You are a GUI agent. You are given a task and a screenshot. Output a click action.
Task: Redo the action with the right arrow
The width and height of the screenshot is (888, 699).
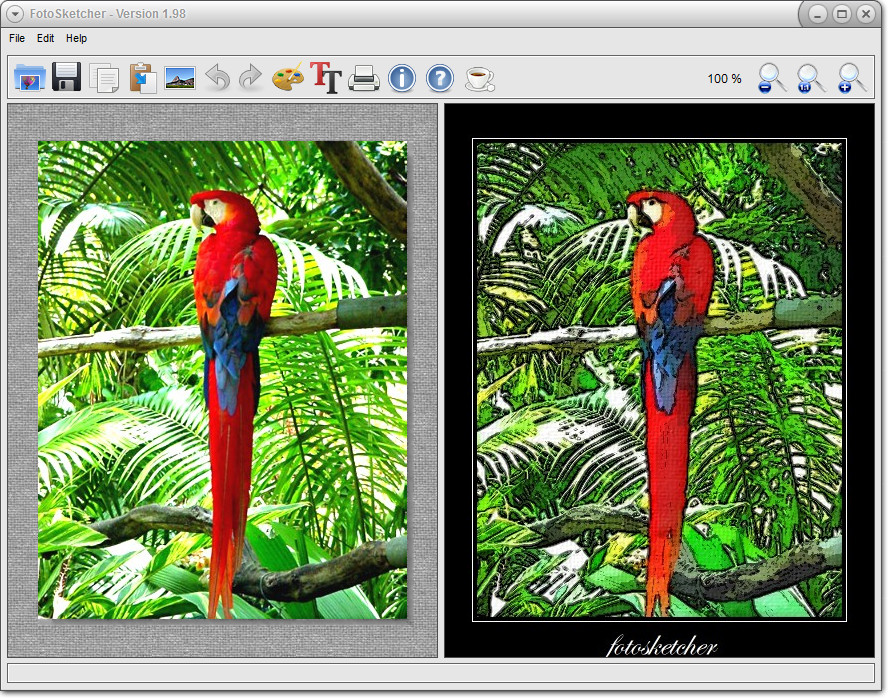[250, 78]
